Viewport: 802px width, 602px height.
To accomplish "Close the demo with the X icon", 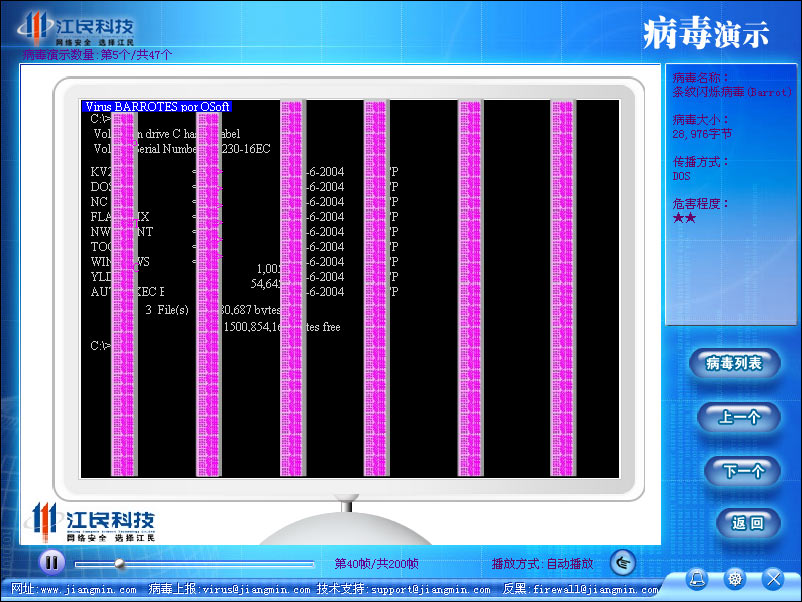I will pos(773,578).
